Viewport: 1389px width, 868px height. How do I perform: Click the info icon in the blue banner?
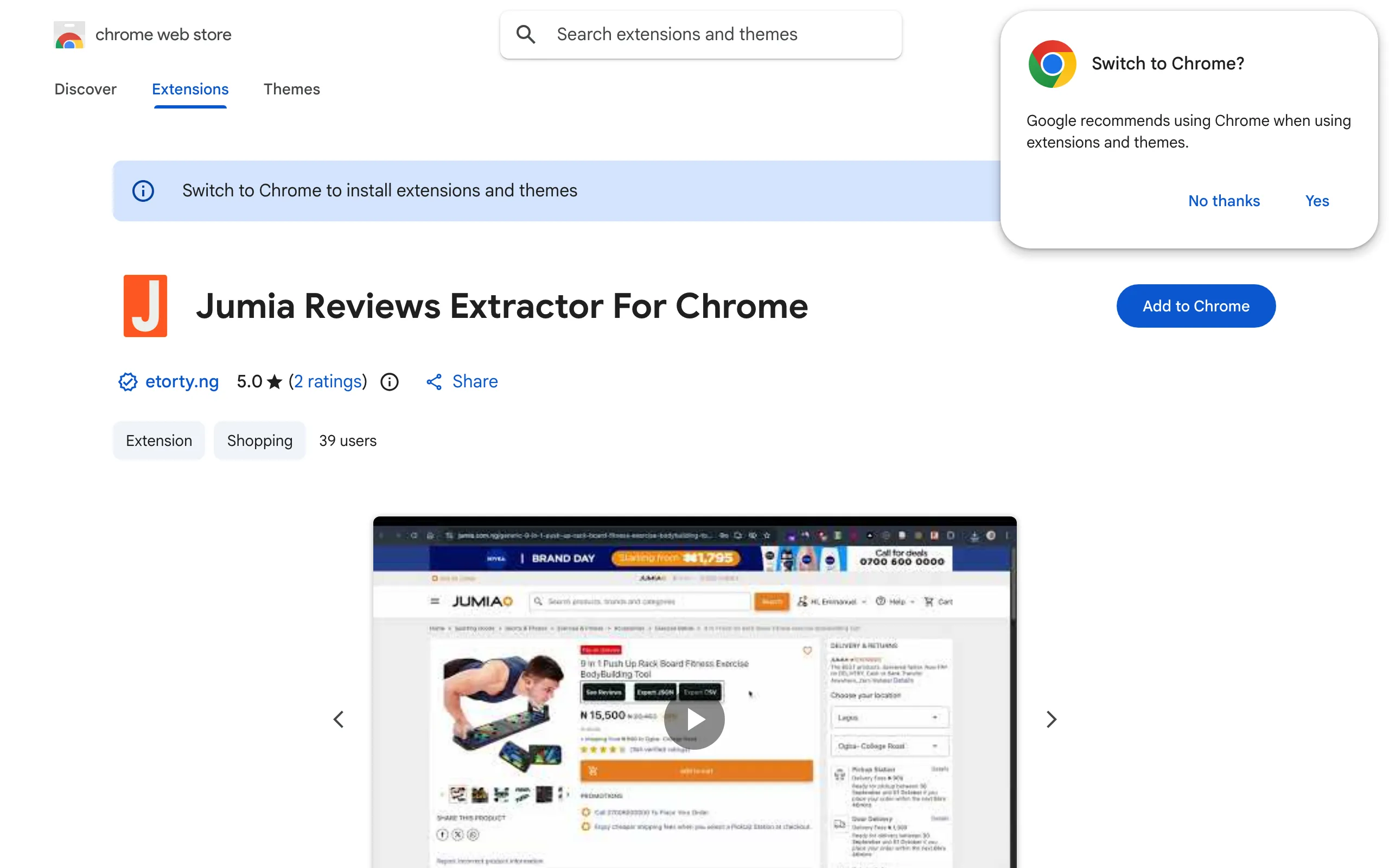tap(143, 190)
